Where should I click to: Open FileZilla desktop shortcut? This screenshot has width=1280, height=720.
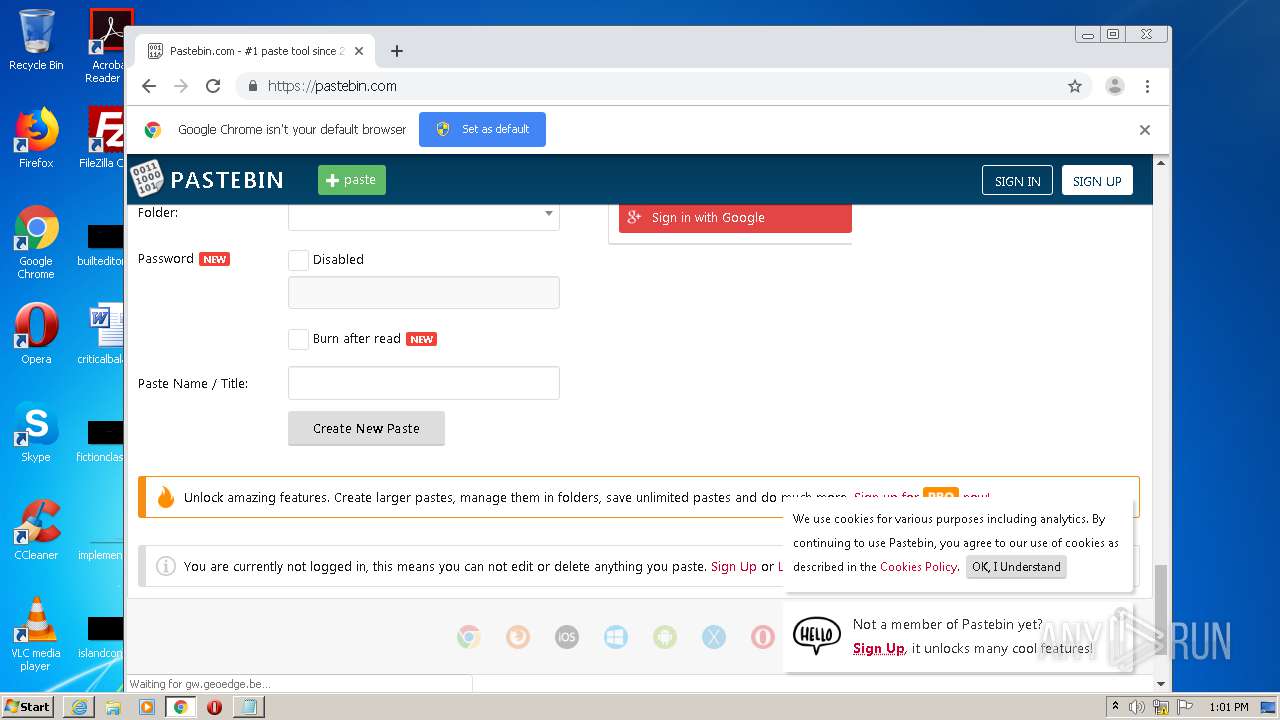(x=104, y=138)
